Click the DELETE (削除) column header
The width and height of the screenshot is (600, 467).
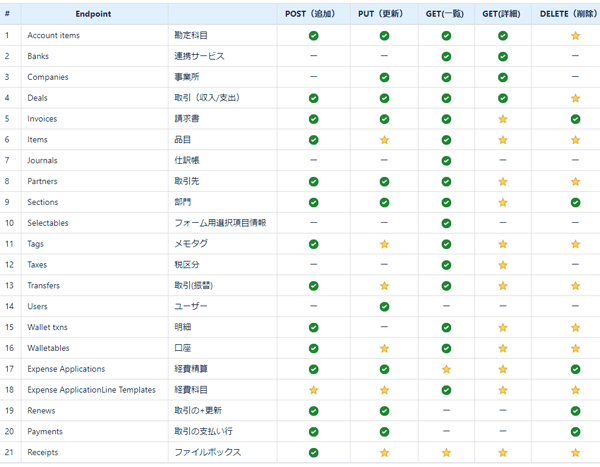(569, 14)
